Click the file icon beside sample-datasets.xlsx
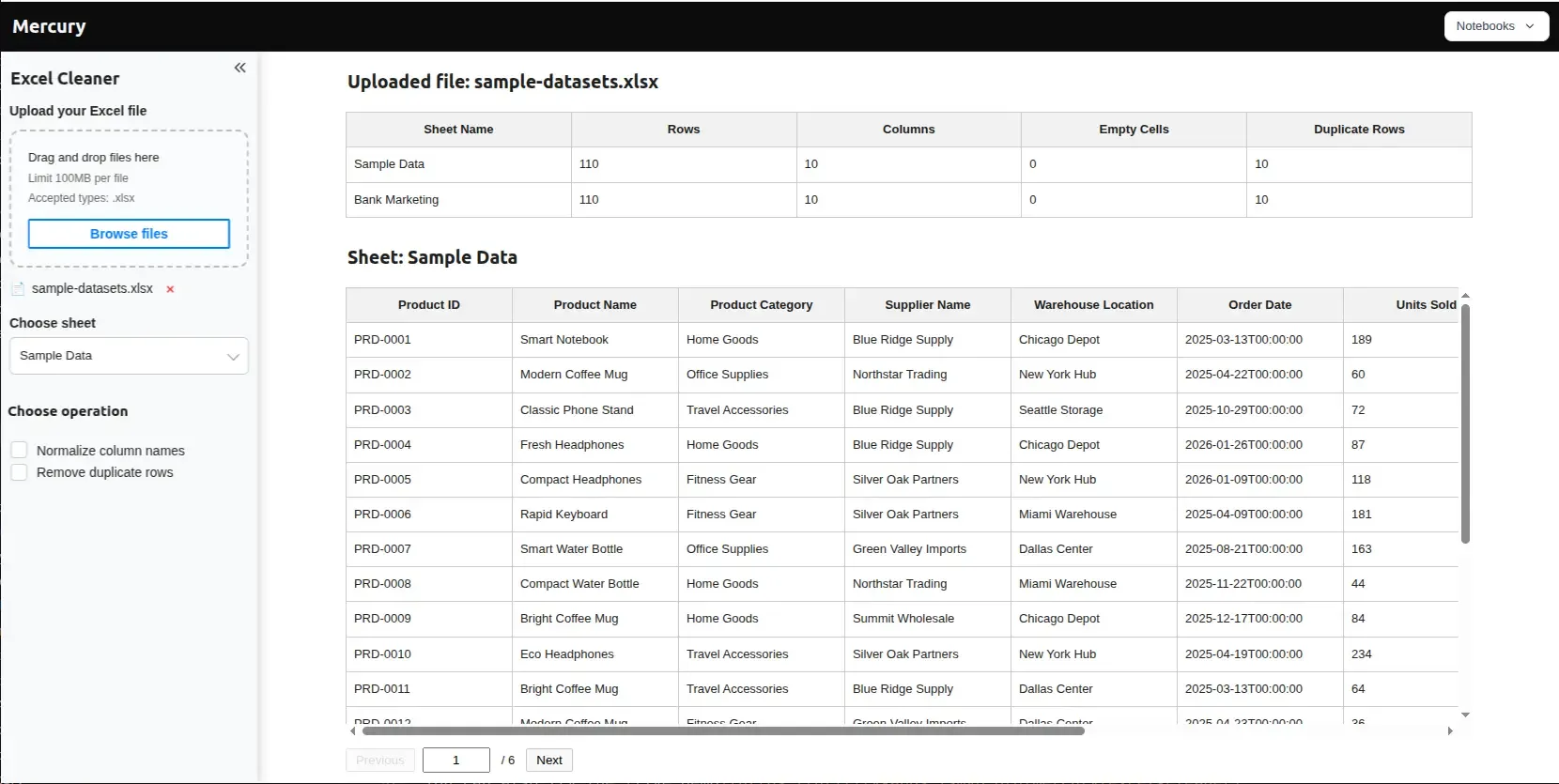Image resolution: width=1559 pixels, height=784 pixels. [x=18, y=289]
